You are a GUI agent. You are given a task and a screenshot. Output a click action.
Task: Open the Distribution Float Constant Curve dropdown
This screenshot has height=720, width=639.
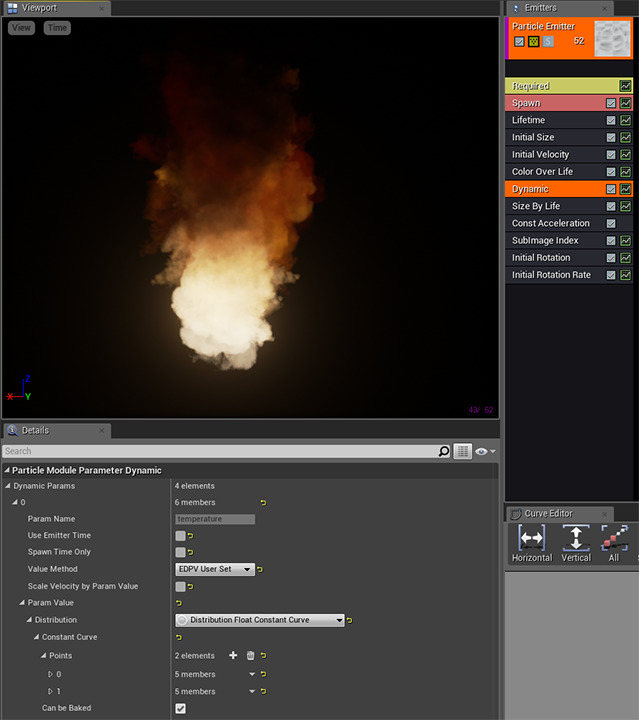pyautogui.click(x=260, y=620)
